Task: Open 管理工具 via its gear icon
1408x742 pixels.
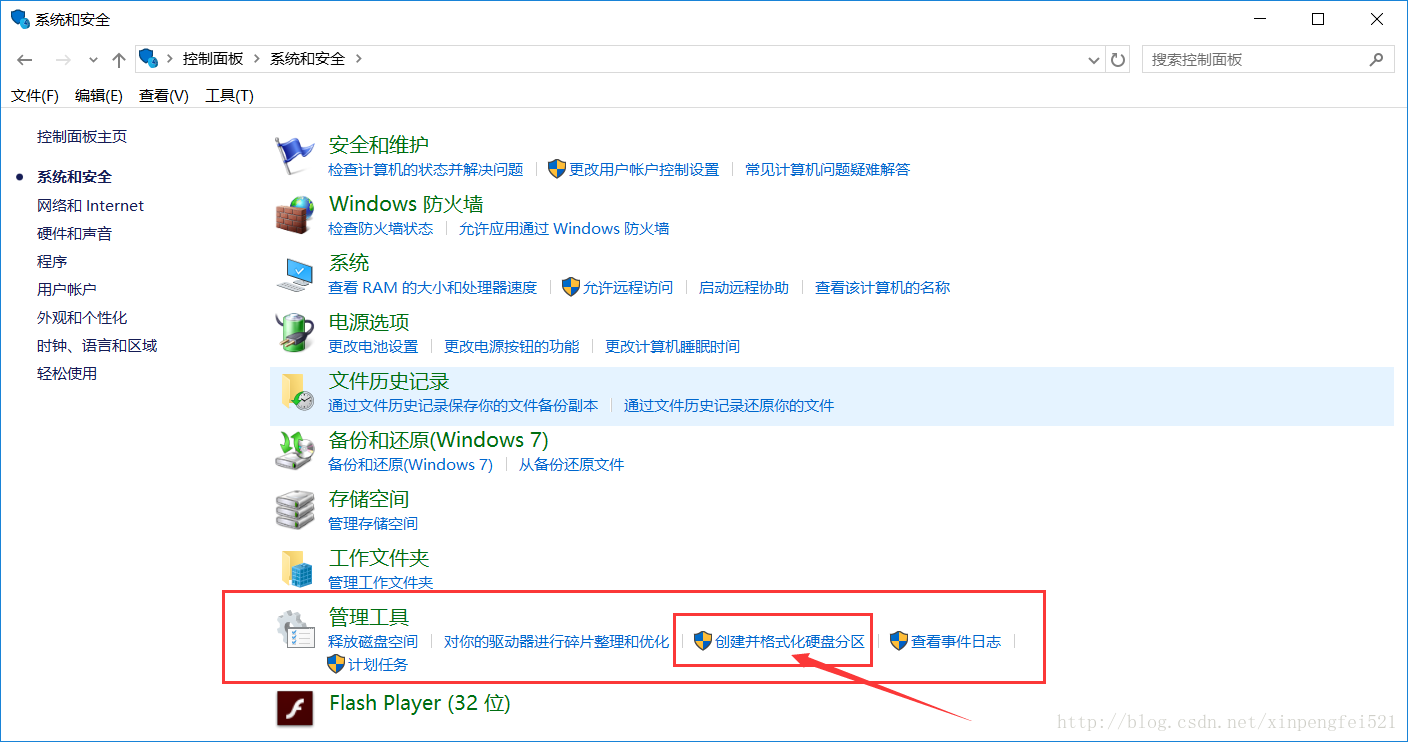Action: pos(294,628)
